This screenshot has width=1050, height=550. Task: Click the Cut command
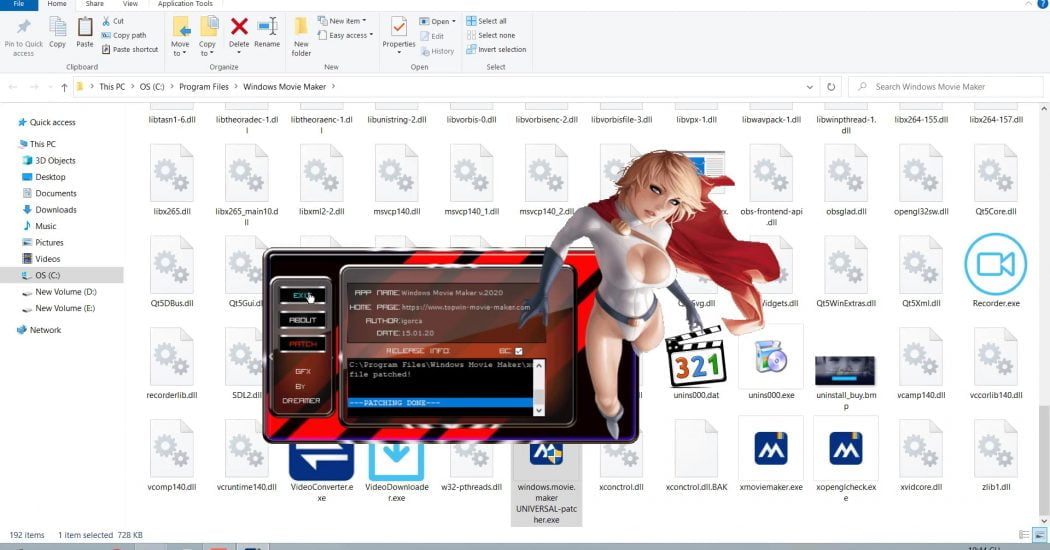pos(113,21)
